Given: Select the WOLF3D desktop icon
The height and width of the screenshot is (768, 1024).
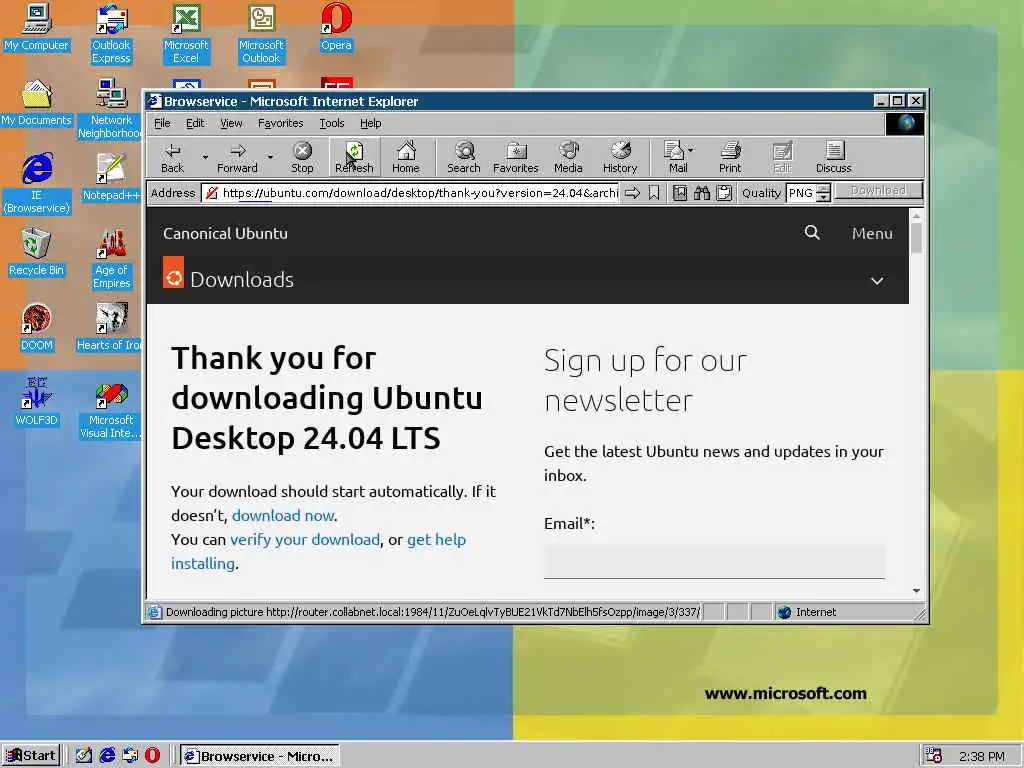Looking at the screenshot, I should [37, 403].
